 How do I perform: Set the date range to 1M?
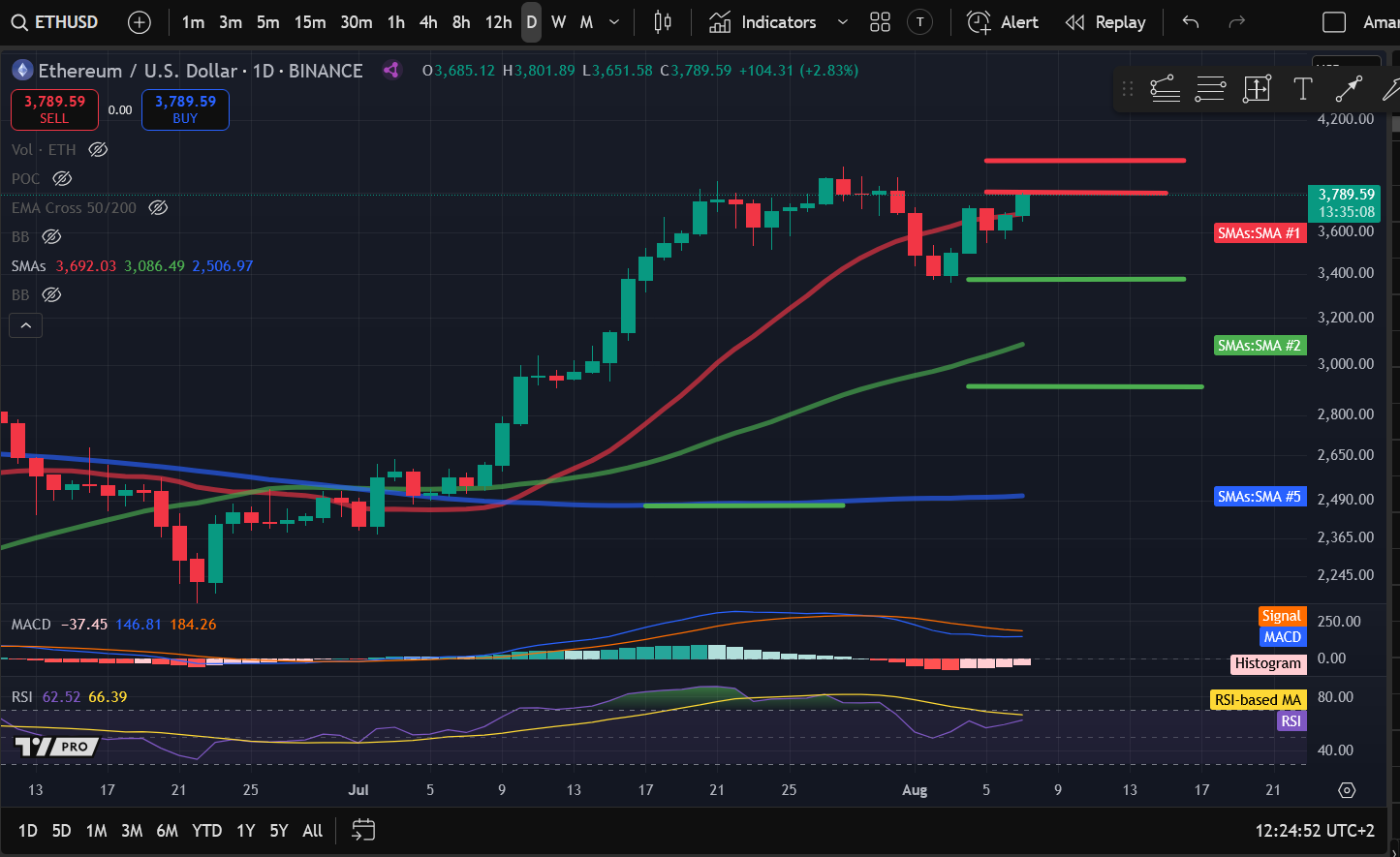(96, 830)
